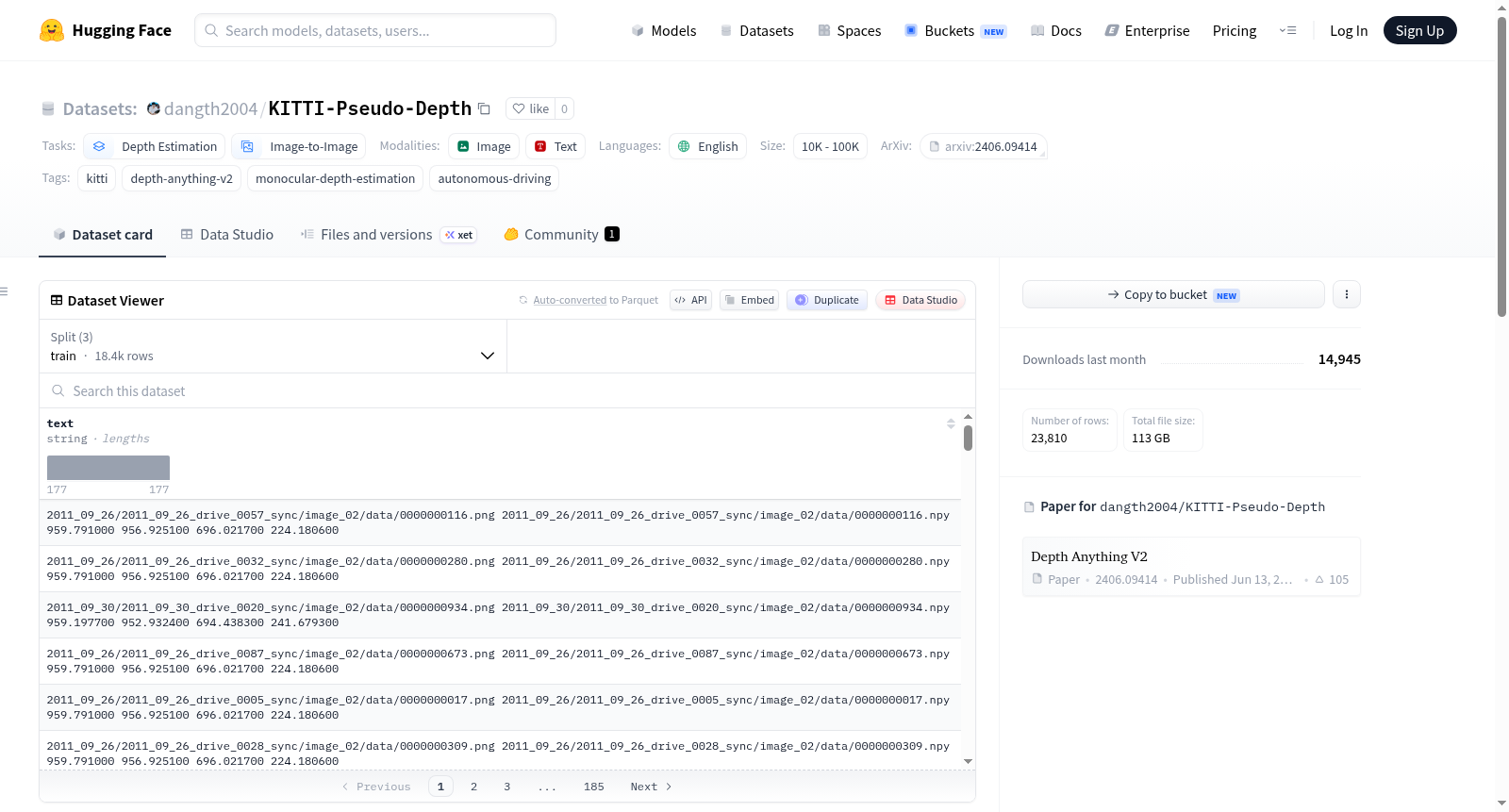
Task: Open the arxiv:2406.09414 tag
Action: [983, 146]
